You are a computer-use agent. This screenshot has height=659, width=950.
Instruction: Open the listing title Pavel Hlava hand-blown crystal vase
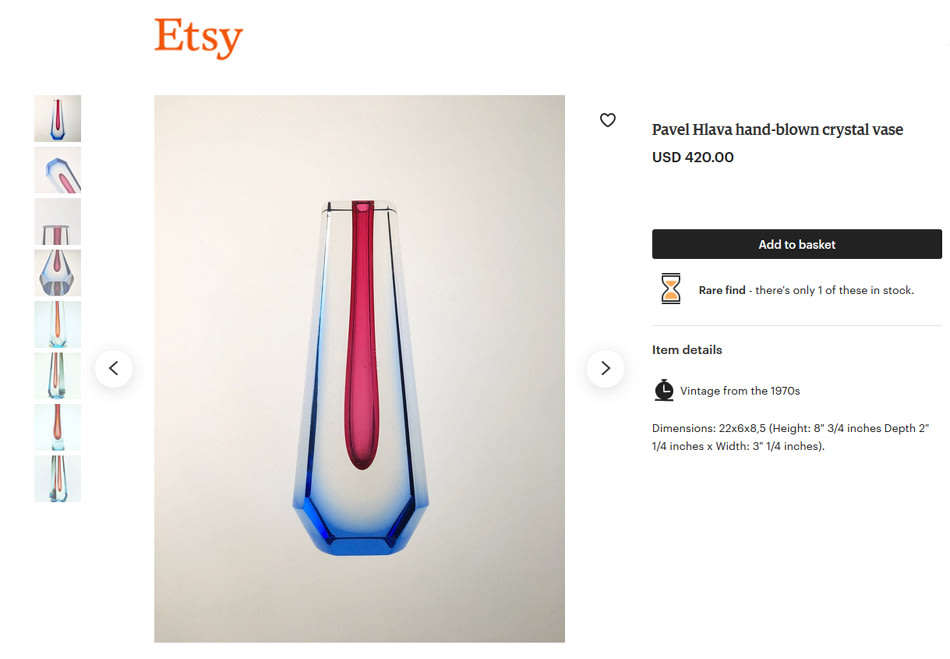tap(777, 129)
